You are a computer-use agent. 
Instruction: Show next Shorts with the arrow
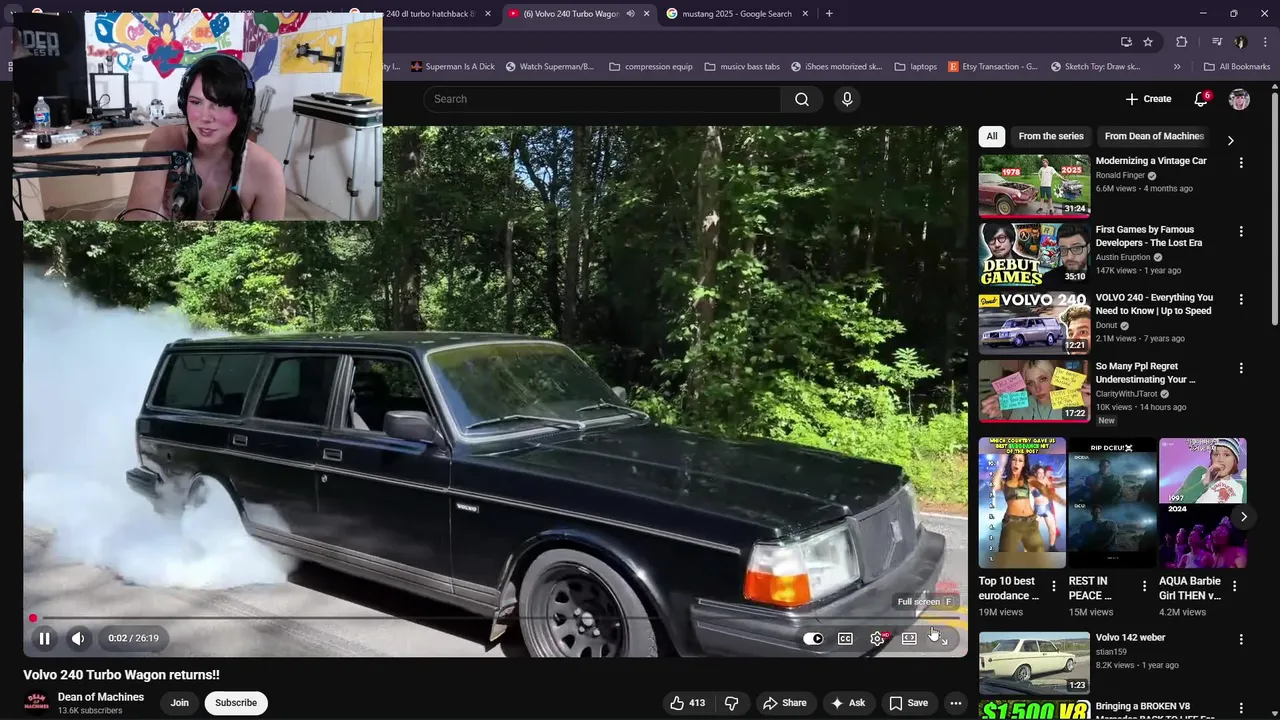coord(1243,517)
